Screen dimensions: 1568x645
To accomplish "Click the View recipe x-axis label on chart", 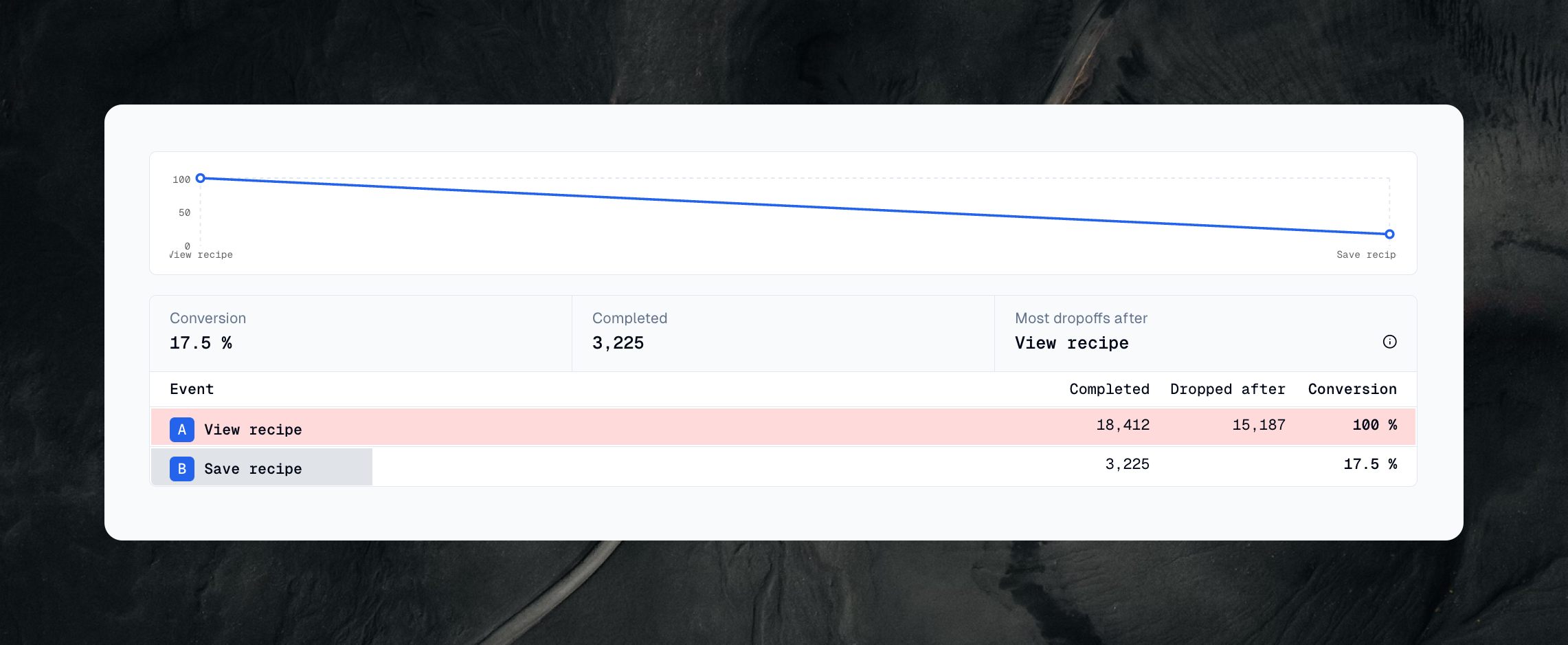I will 202,255.
